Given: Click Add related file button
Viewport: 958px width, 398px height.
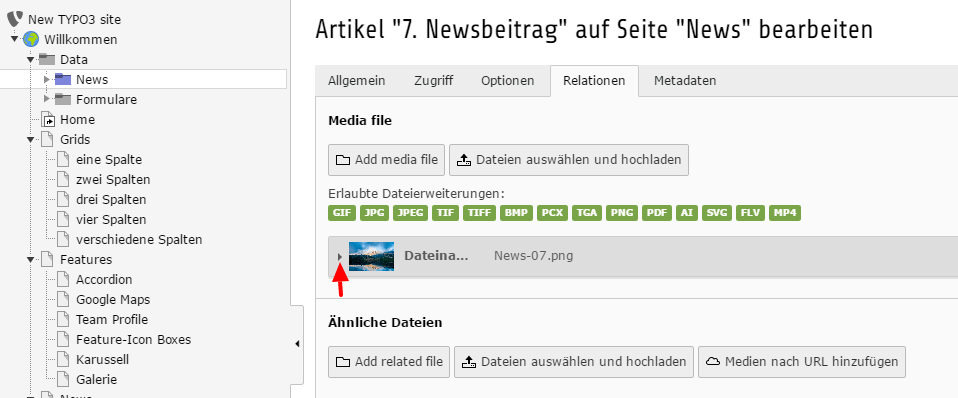Looking at the screenshot, I should (389, 362).
